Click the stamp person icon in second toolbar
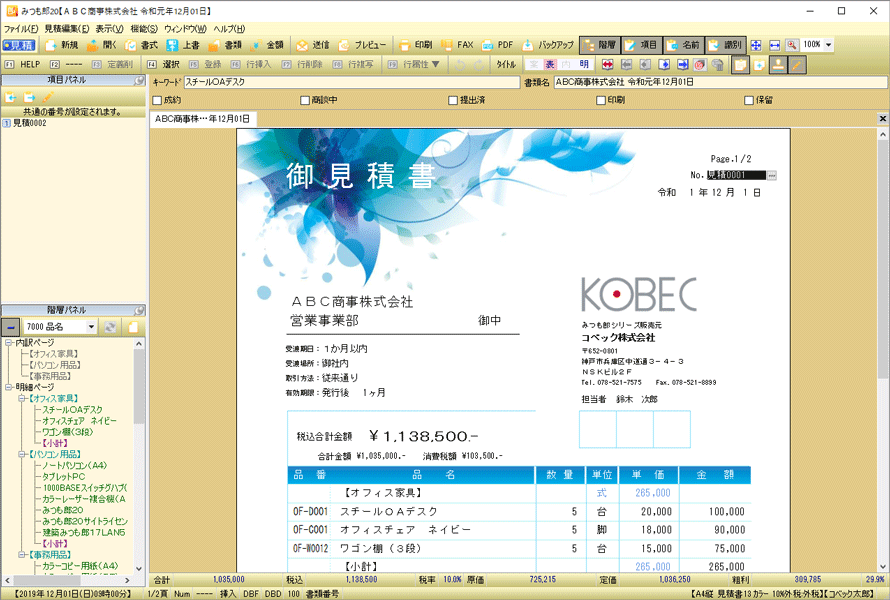Image resolution: width=890 pixels, height=600 pixels. click(x=778, y=65)
